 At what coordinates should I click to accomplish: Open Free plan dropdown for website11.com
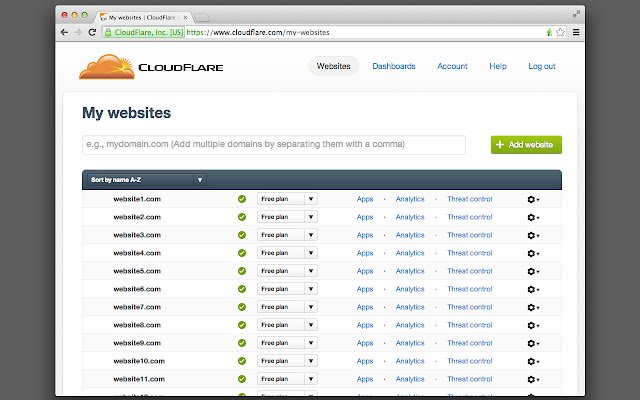click(287, 379)
